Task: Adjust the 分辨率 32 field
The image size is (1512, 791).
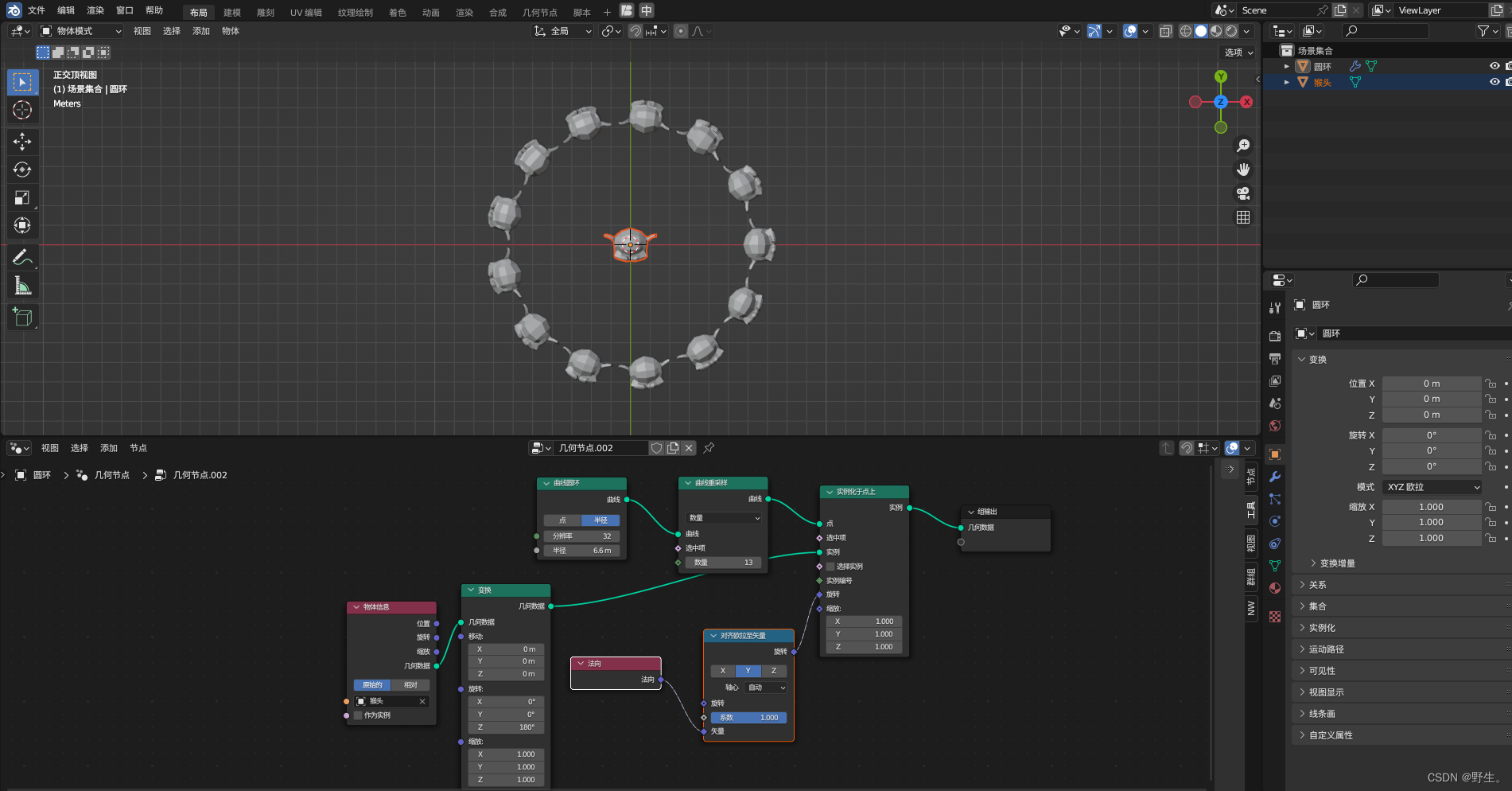Action: coord(581,536)
